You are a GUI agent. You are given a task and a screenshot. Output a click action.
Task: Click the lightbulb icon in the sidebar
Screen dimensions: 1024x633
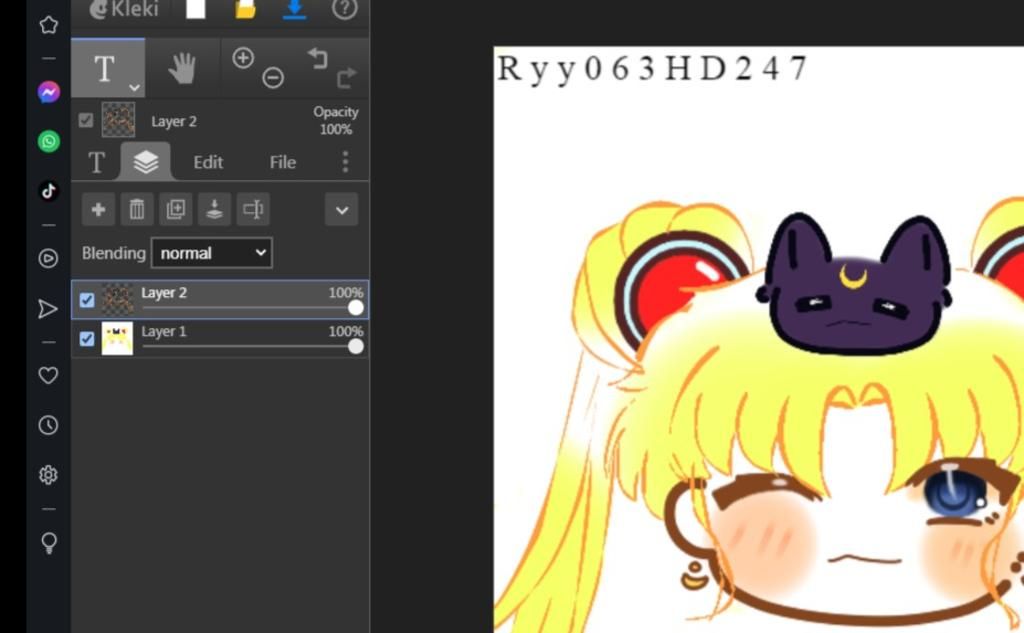pyautogui.click(x=48, y=543)
